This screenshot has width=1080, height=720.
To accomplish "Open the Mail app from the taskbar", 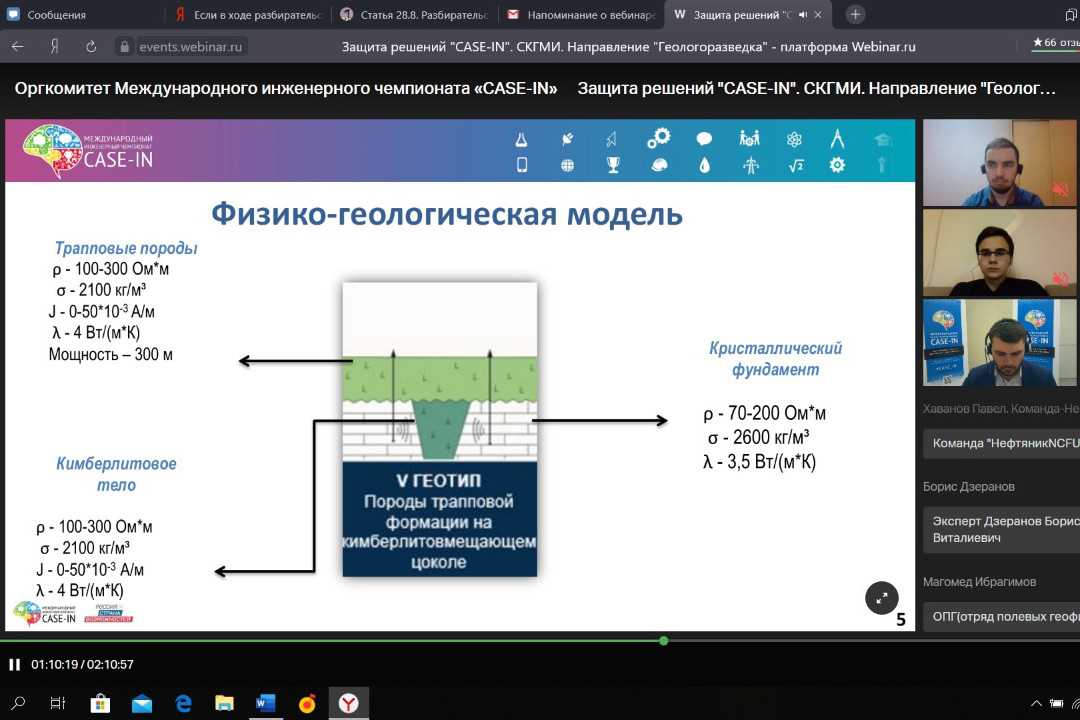I will coord(142,703).
